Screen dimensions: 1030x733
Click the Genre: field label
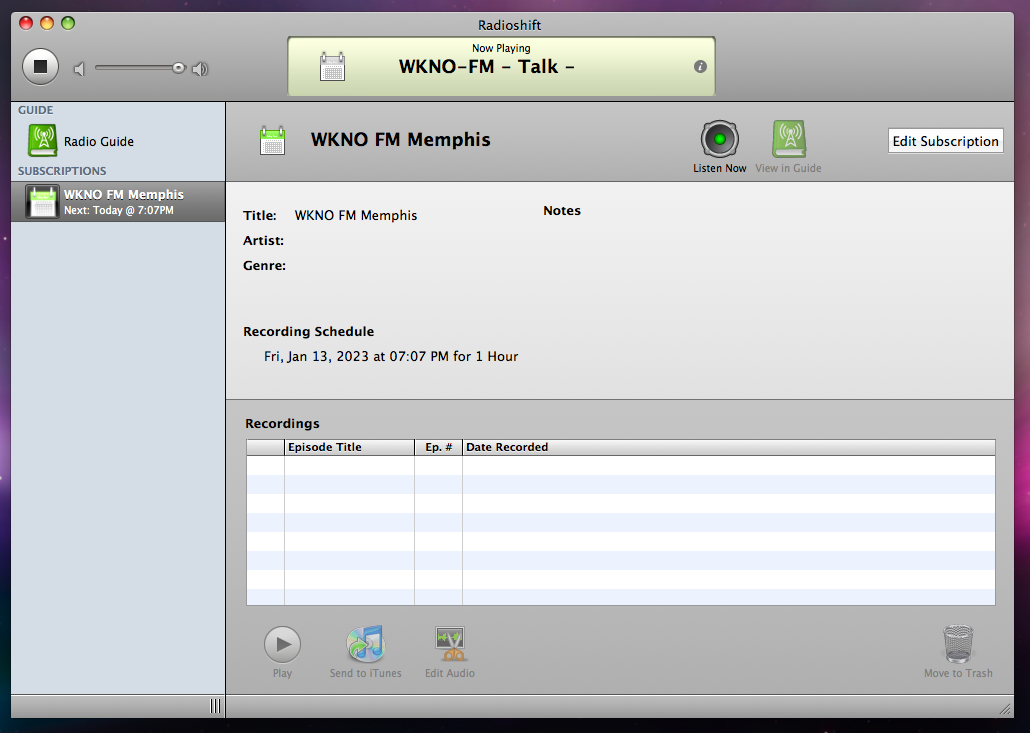pyautogui.click(x=265, y=266)
